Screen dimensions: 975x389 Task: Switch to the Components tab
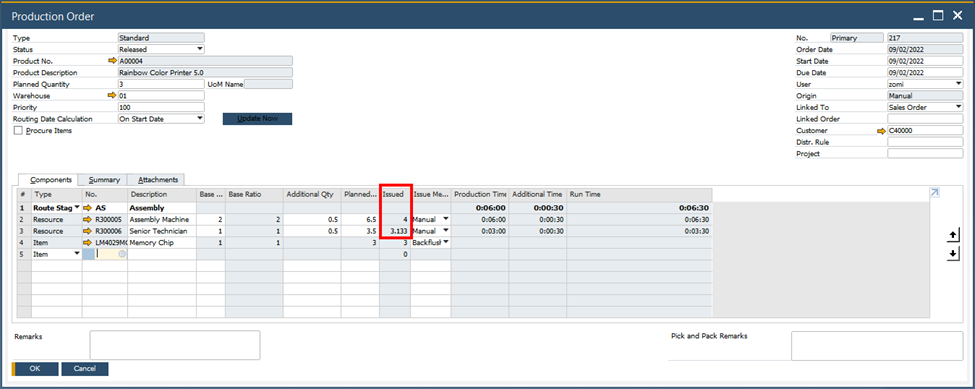coord(49,180)
